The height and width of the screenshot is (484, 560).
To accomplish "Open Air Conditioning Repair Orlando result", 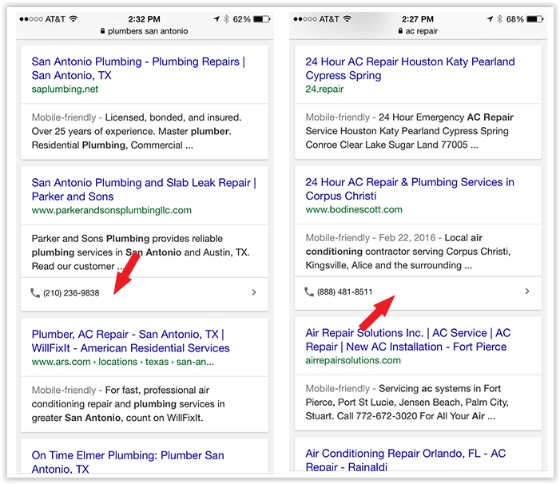I will (x=406, y=460).
